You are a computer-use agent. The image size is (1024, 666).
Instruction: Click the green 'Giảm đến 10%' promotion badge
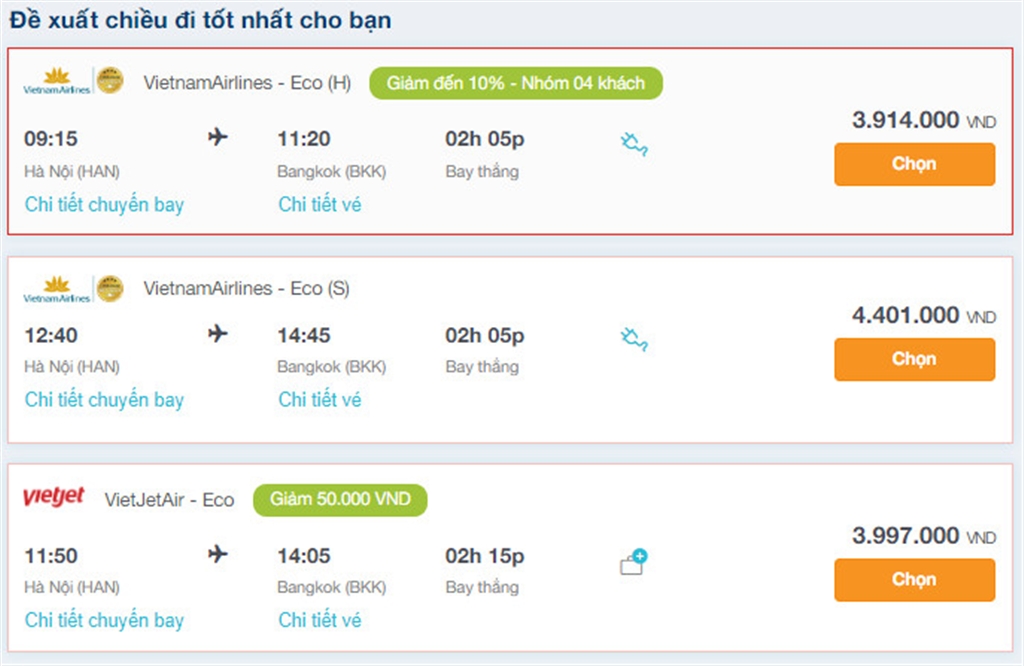pyautogui.click(x=516, y=84)
